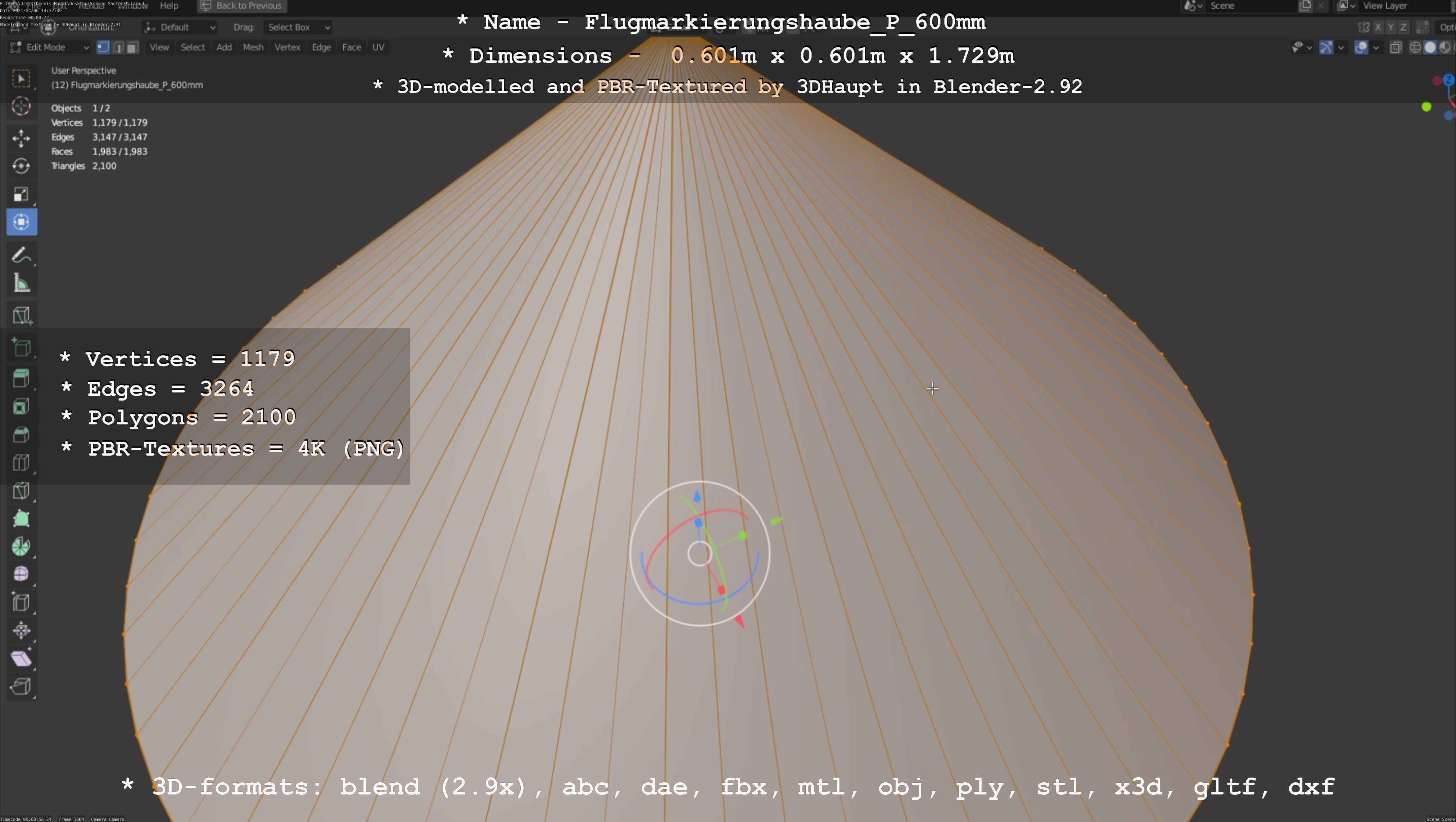Click the 'User Perspective' viewport label

[x=84, y=70]
